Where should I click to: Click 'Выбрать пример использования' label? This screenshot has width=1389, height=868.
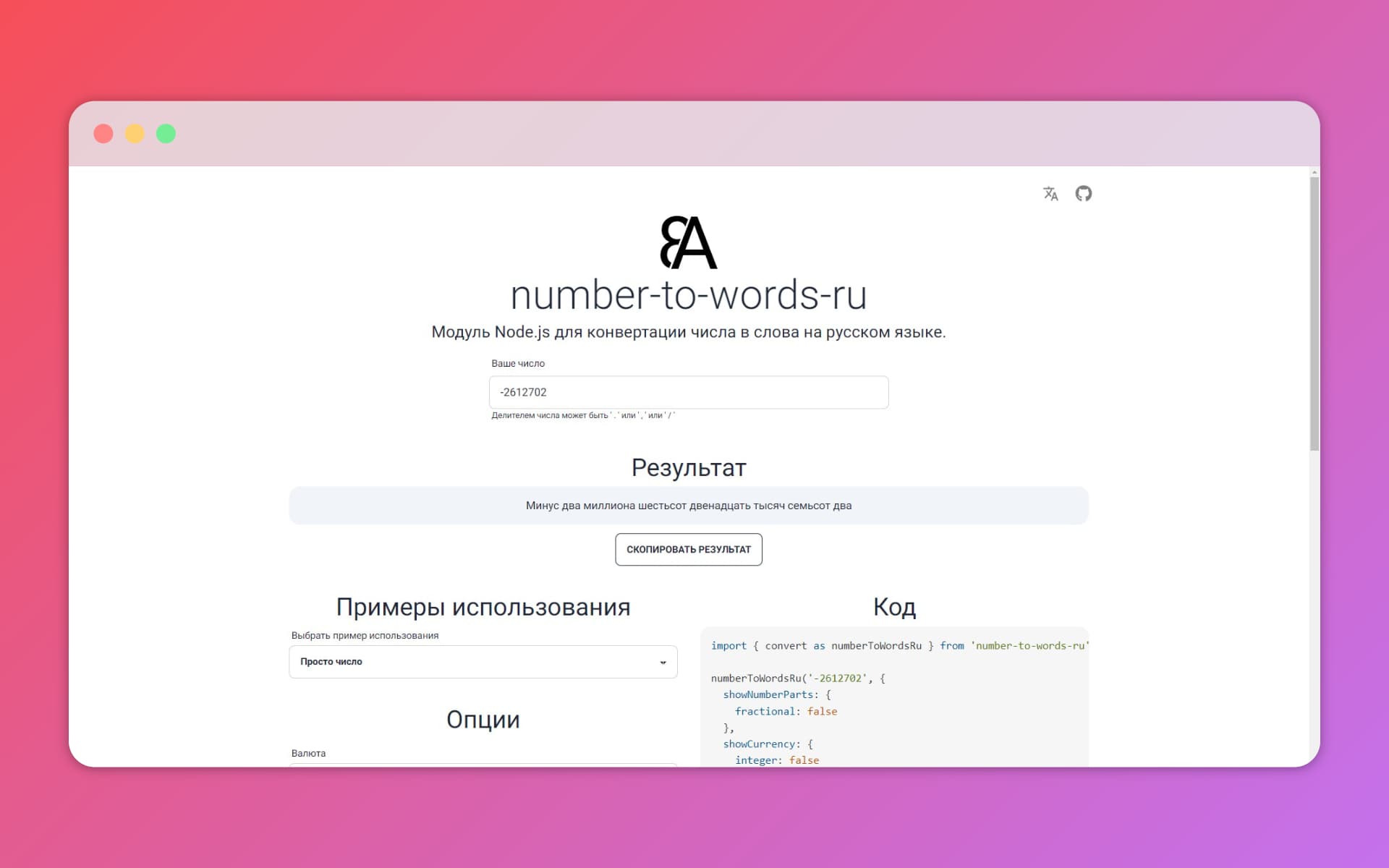[x=365, y=636]
